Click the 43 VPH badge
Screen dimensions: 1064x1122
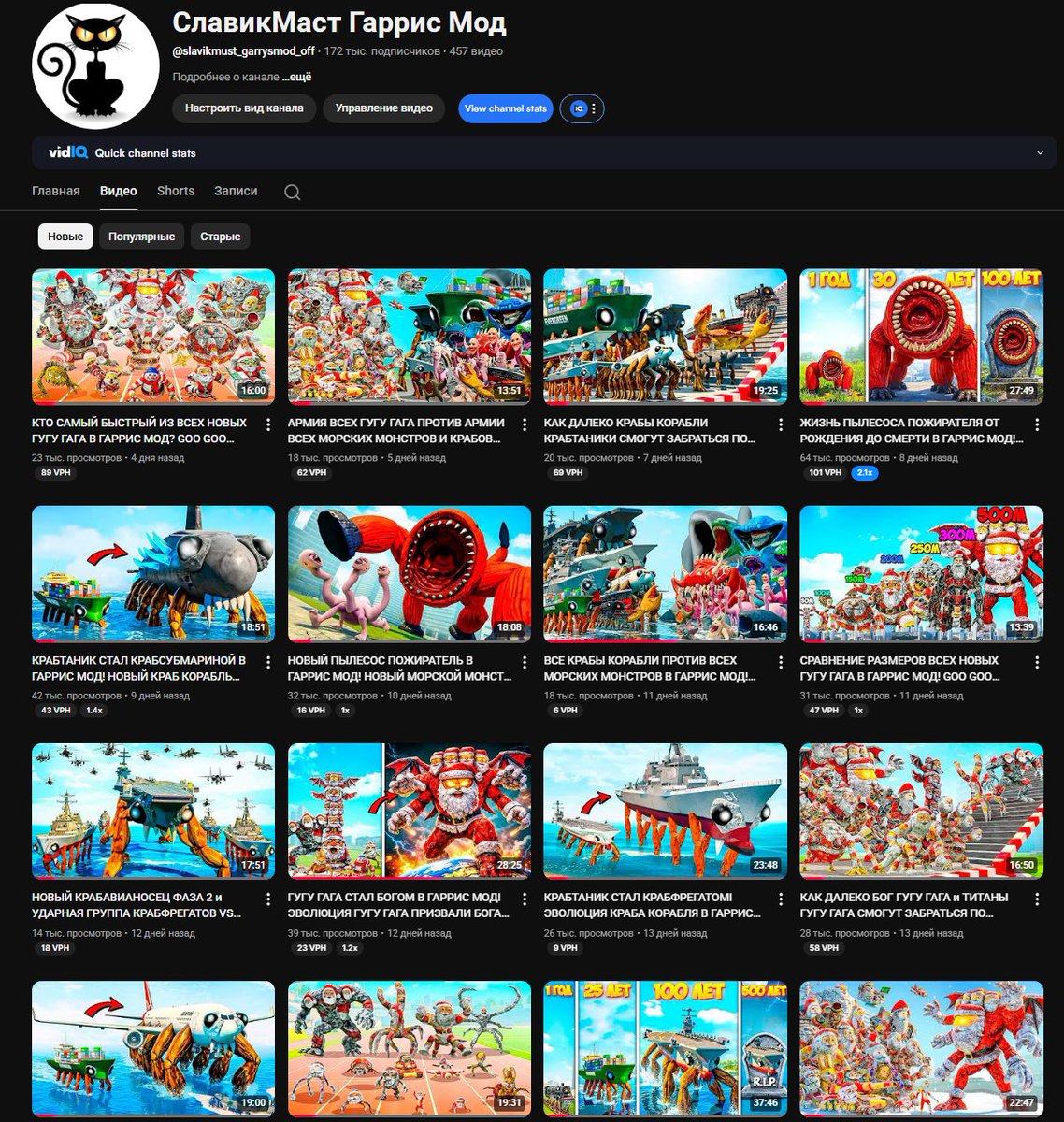click(55, 711)
